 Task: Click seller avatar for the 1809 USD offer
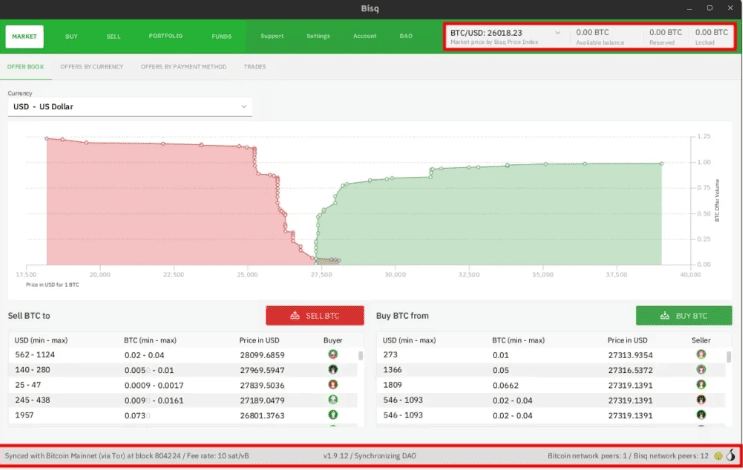click(x=701, y=384)
